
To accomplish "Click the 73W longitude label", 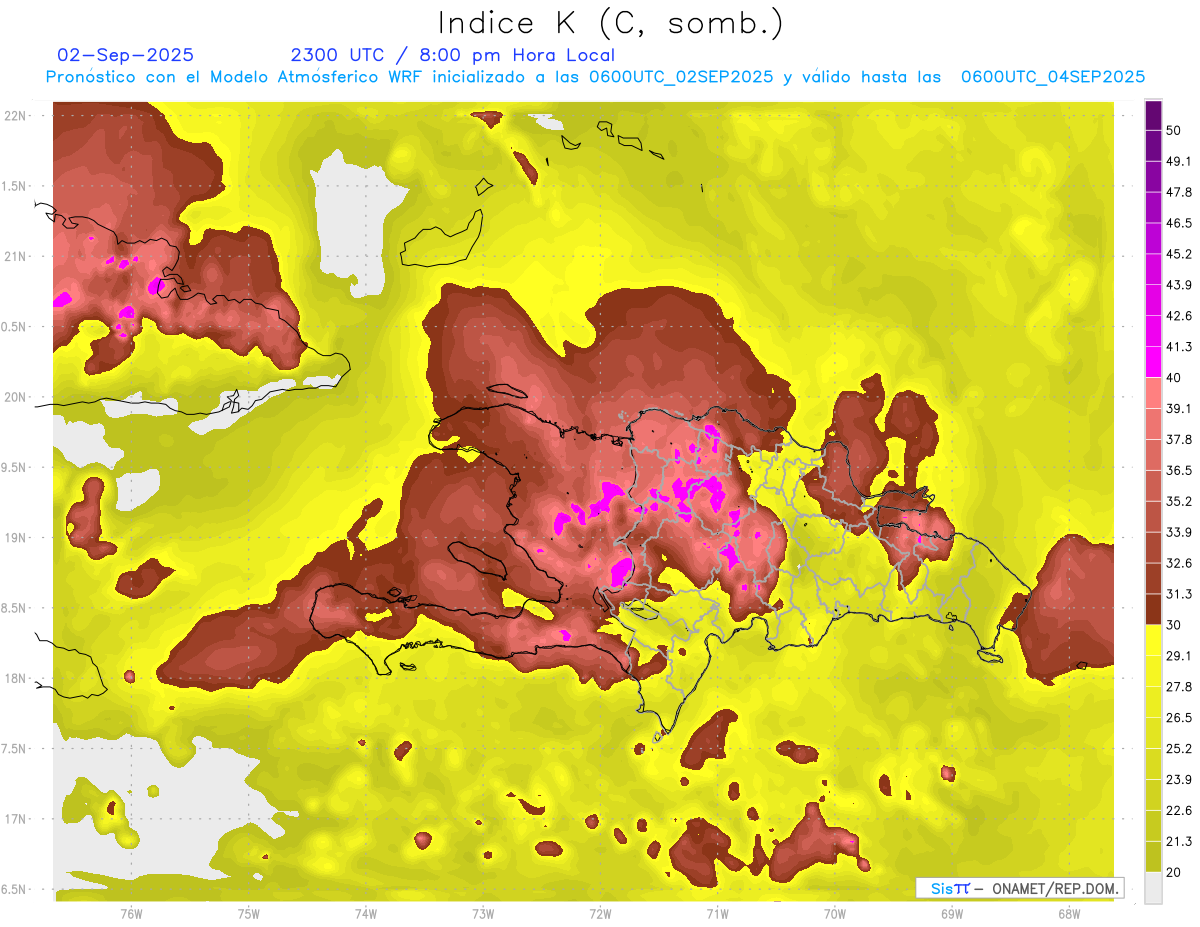I will [483, 913].
